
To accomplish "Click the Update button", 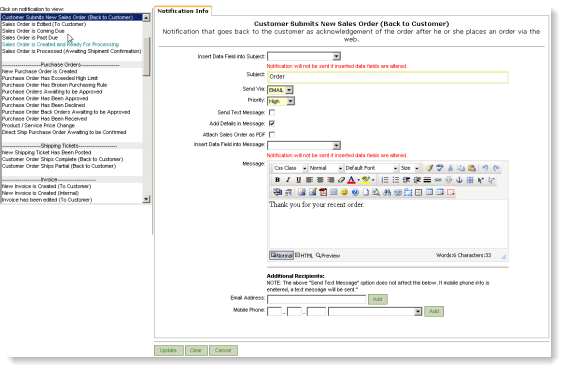I will (x=169, y=350).
